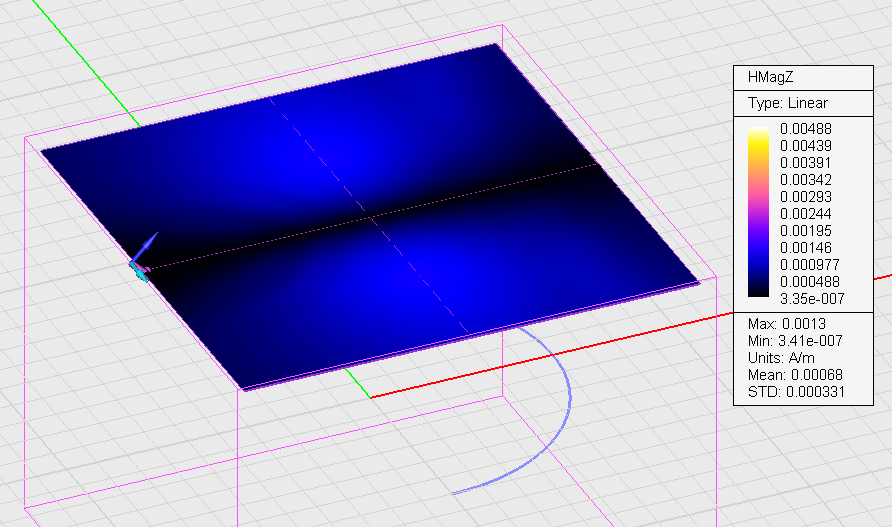Screen dimensions: 892x527
Task: Click the 3.35e-007 minimum scale value
Action: click(812, 298)
